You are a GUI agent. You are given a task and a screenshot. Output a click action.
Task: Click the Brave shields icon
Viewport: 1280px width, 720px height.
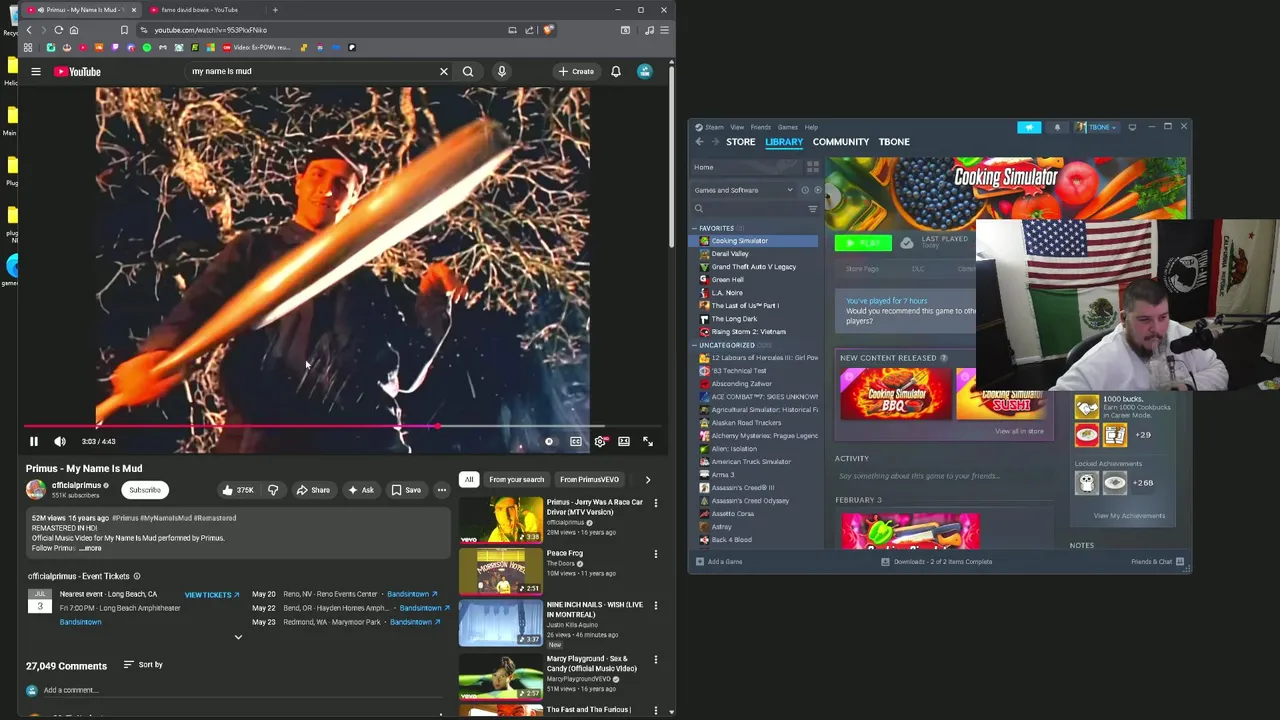click(548, 30)
